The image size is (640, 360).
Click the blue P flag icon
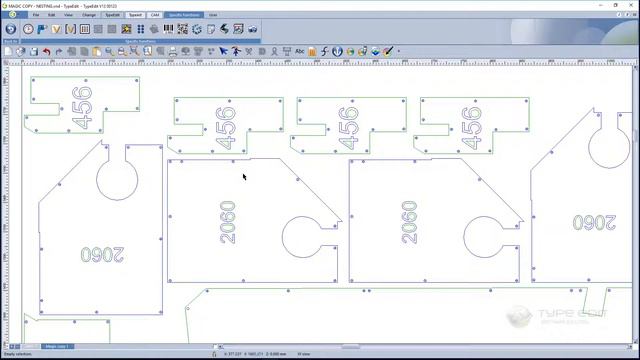point(42,29)
